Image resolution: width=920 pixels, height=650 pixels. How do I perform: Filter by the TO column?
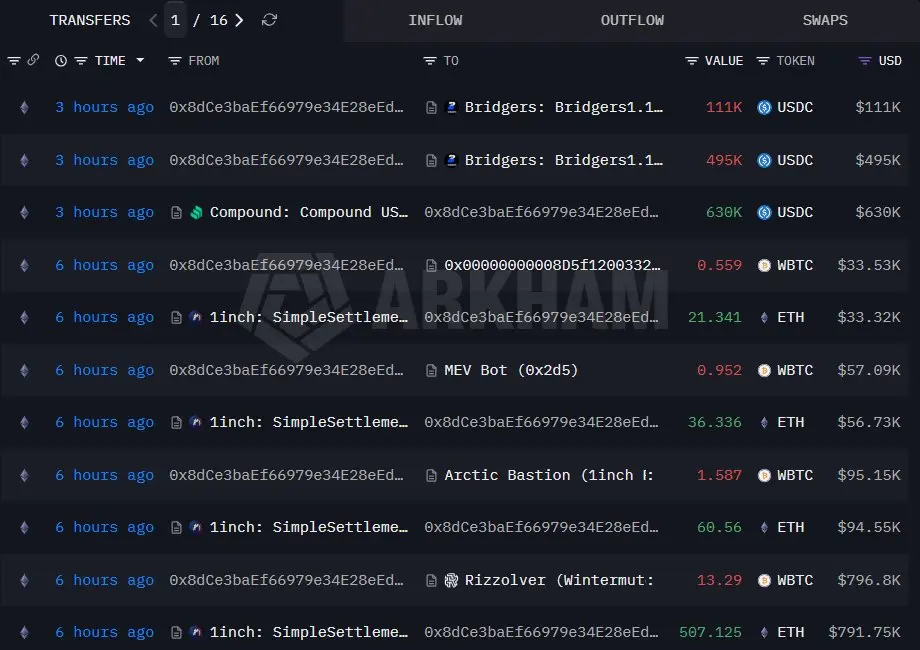point(430,61)
